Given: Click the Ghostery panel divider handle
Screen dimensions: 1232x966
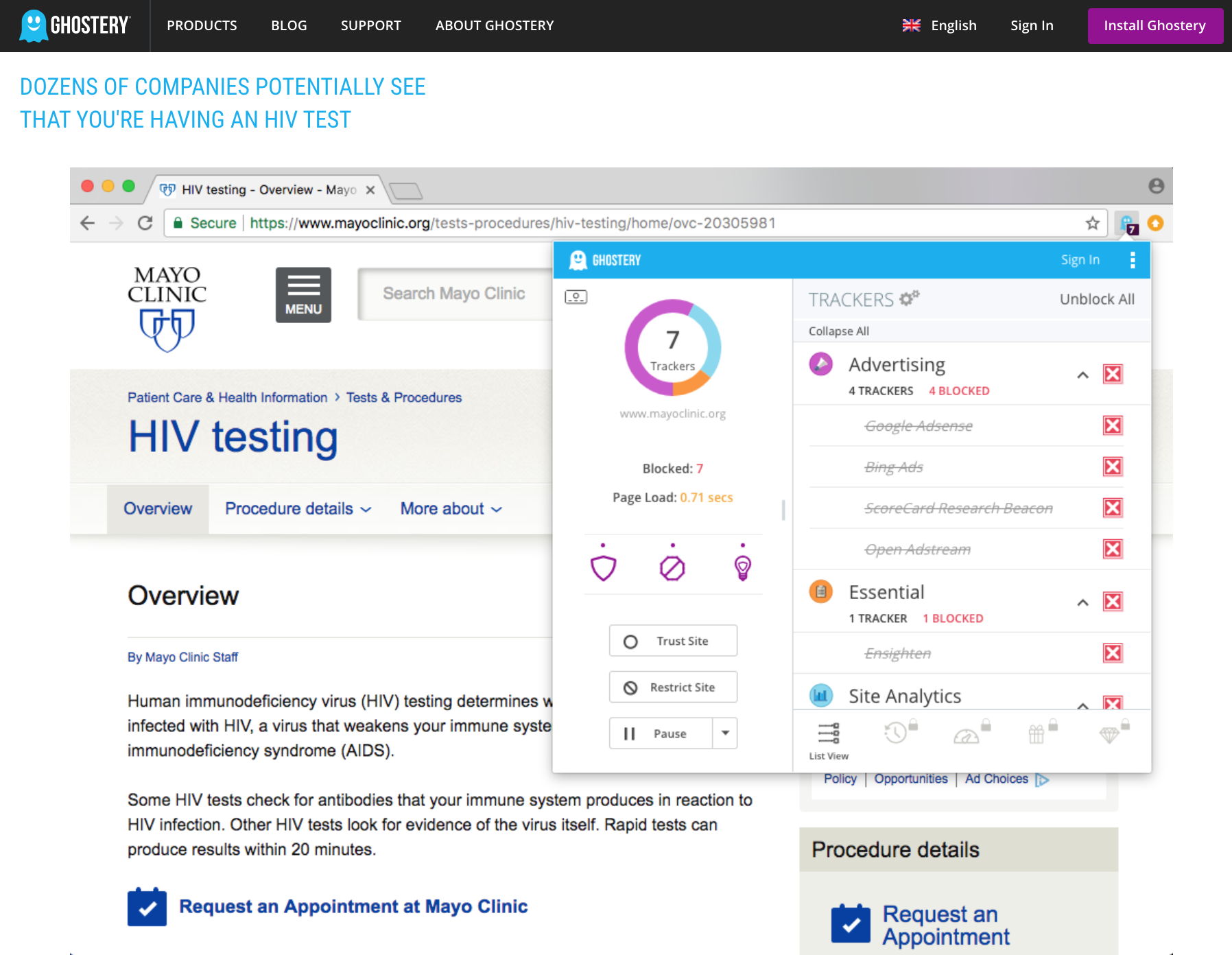Looking at the screenshot, I should 783,510.
